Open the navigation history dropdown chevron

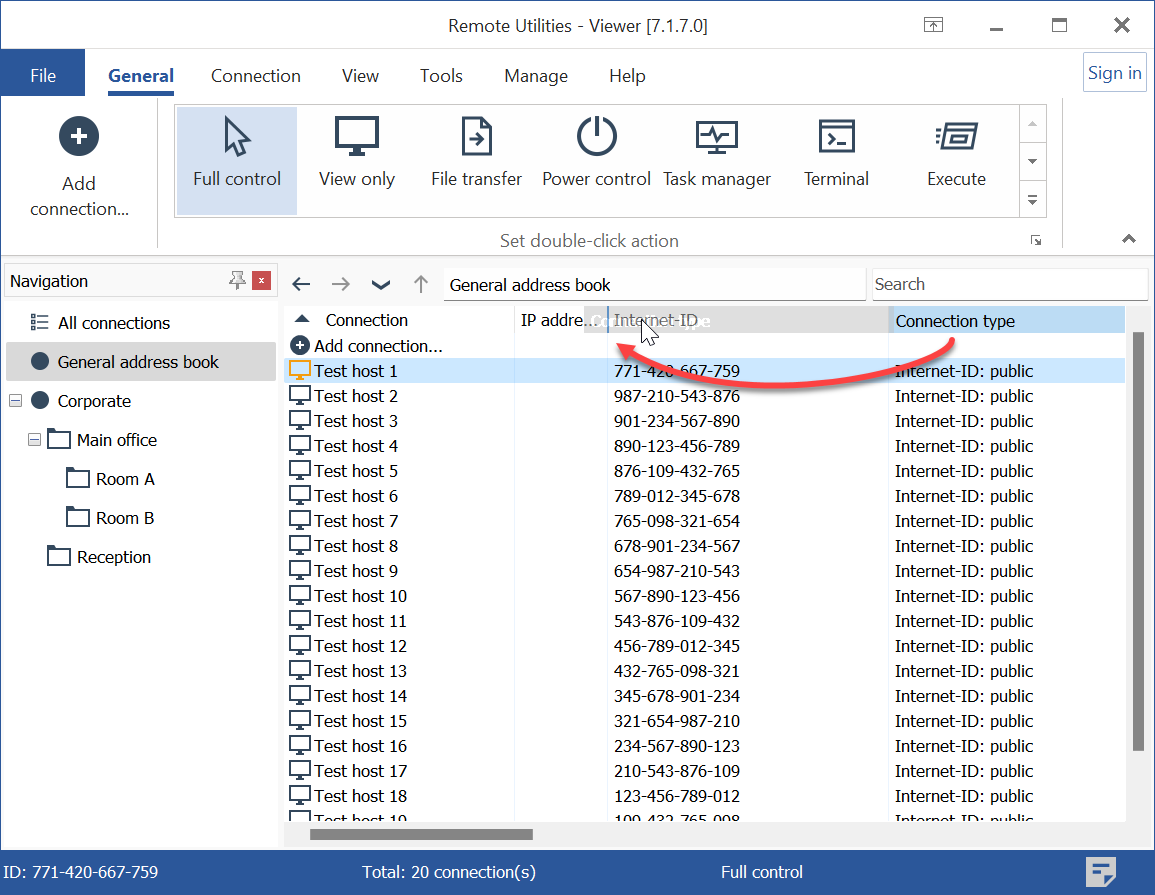(381, 285)
